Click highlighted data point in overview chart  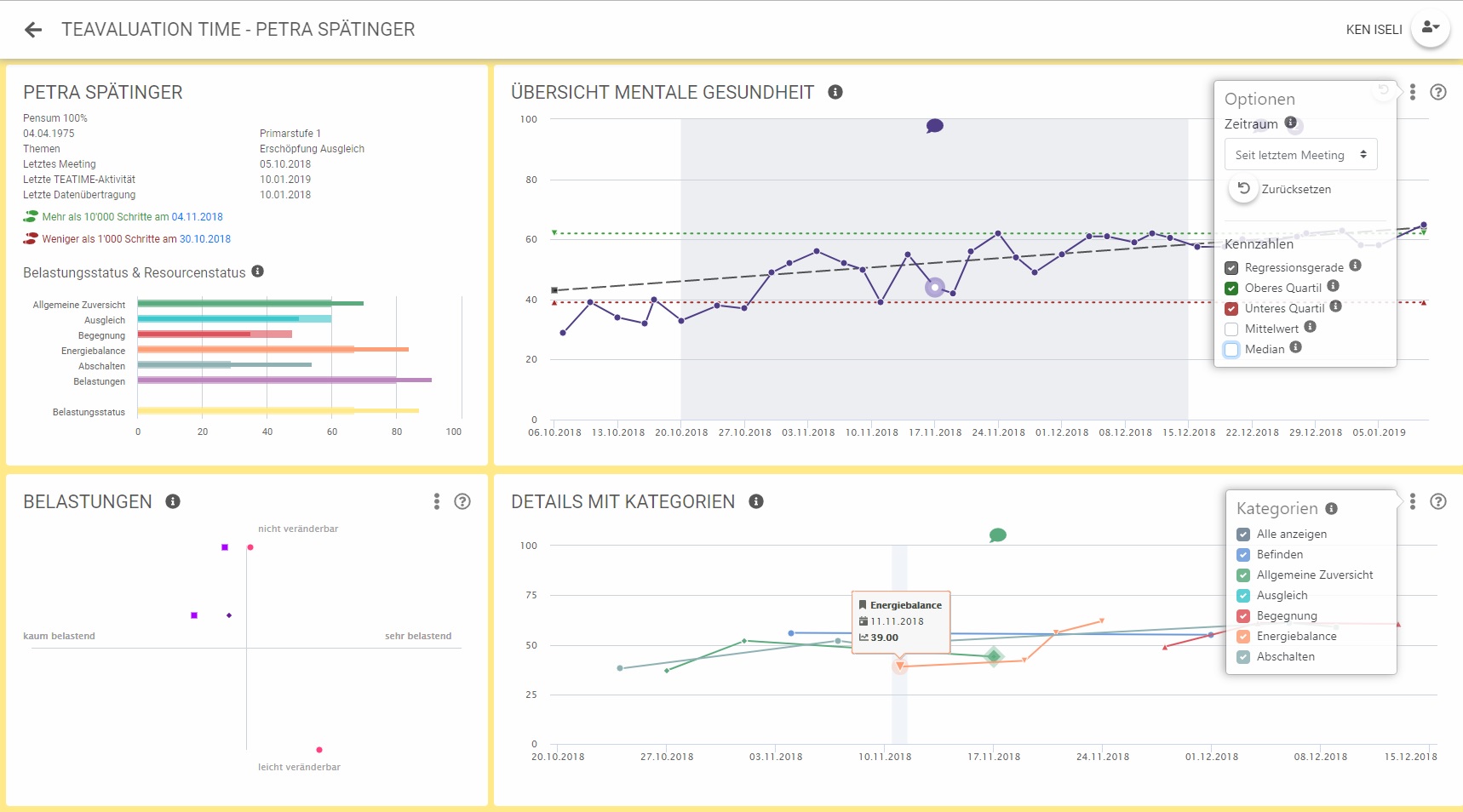click(935, 288)
